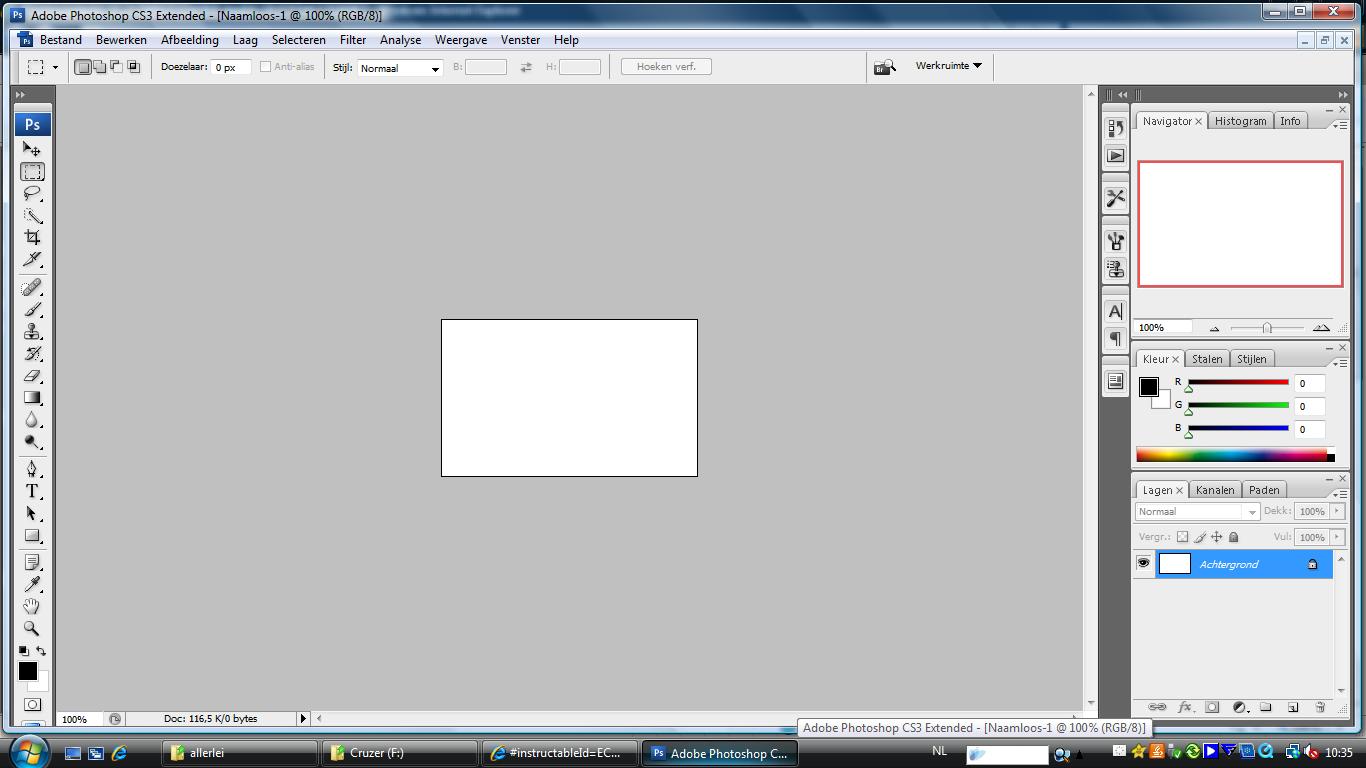This screenshot has width=1366, height=768.
Task: Open the Actions panel icon
Action: (1115, 156)
